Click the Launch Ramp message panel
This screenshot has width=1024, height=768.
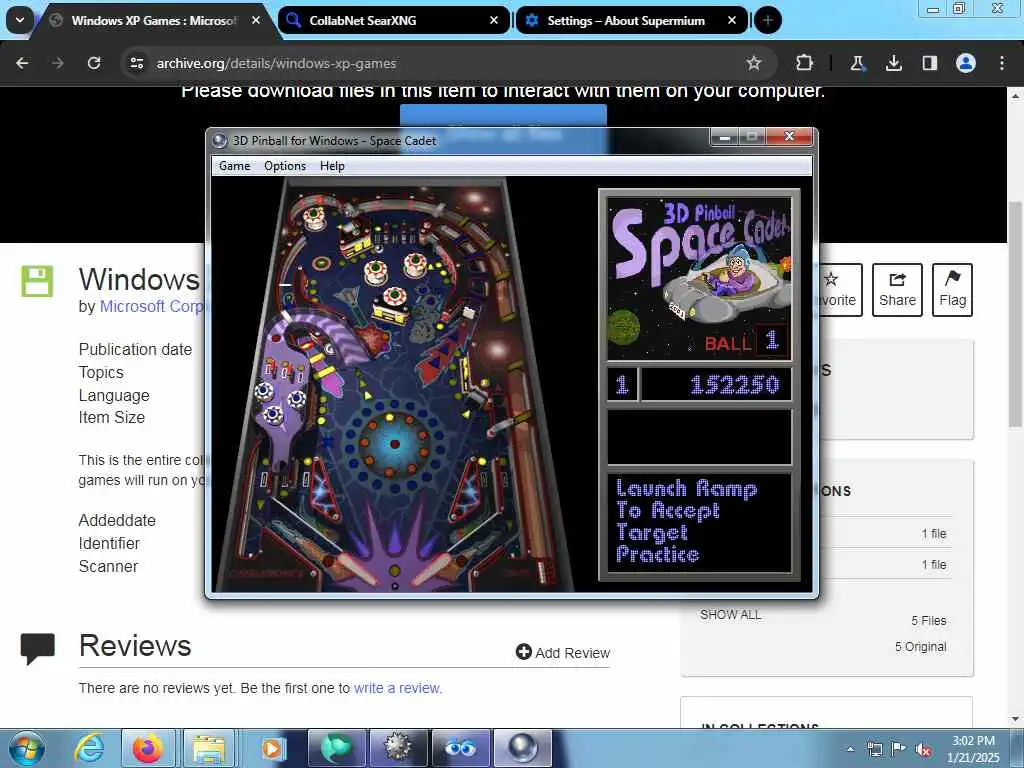click(699, 522)
